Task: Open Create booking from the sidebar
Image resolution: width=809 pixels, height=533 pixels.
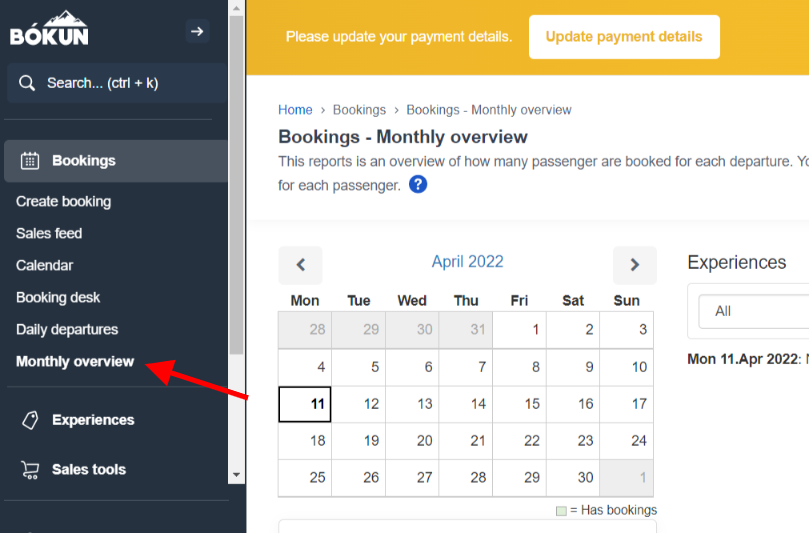Action: point(63,202)
